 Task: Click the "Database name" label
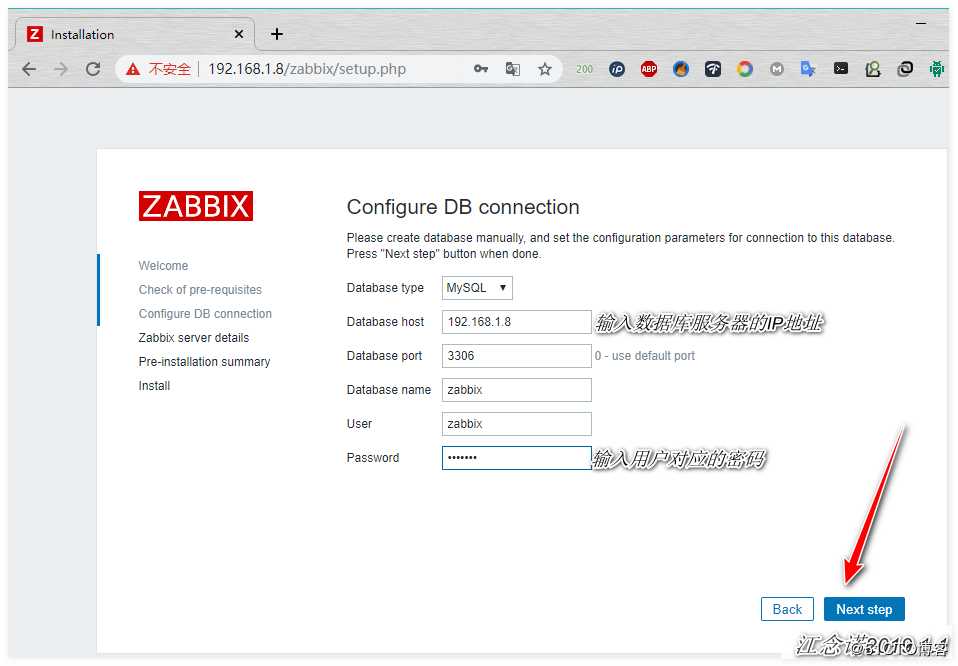(x=389, y=390)
